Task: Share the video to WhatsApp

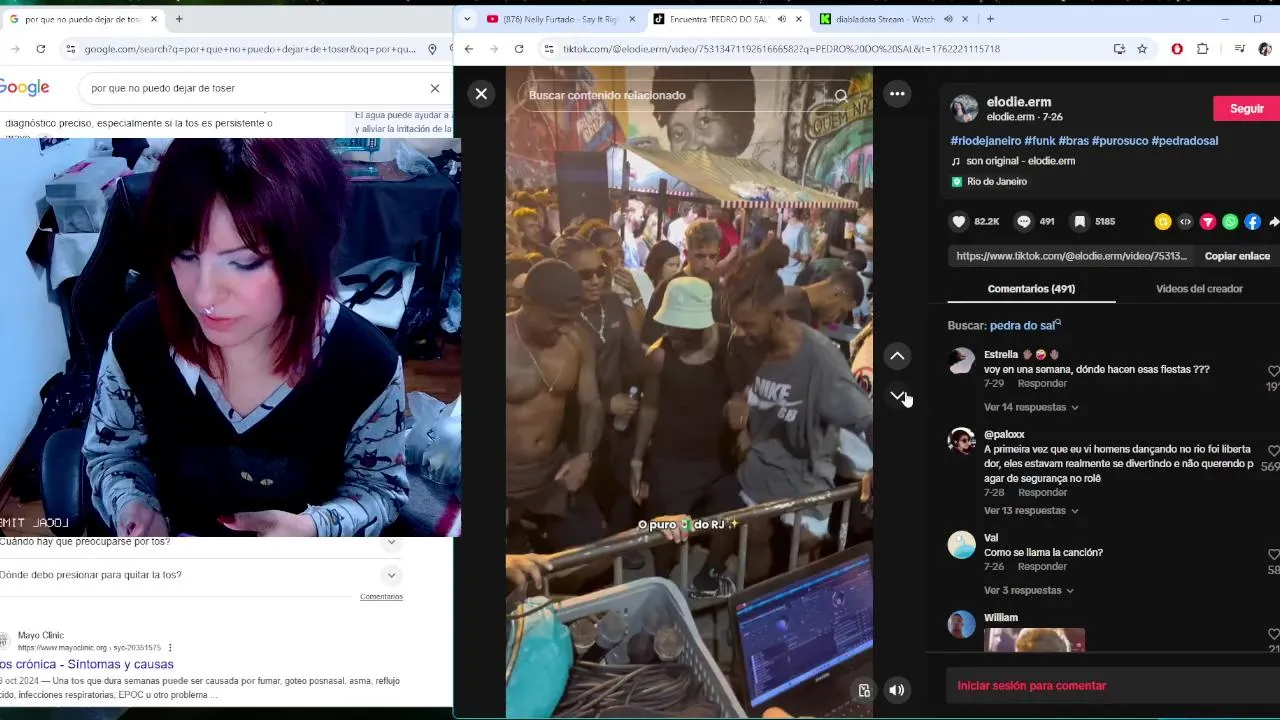Action: click(1230, 222)
